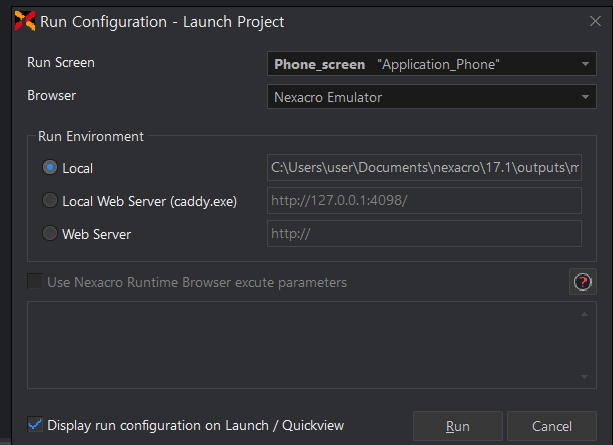613x445 pixels.
Task: Click the Run Environment group title
Action: click(91, 136)
